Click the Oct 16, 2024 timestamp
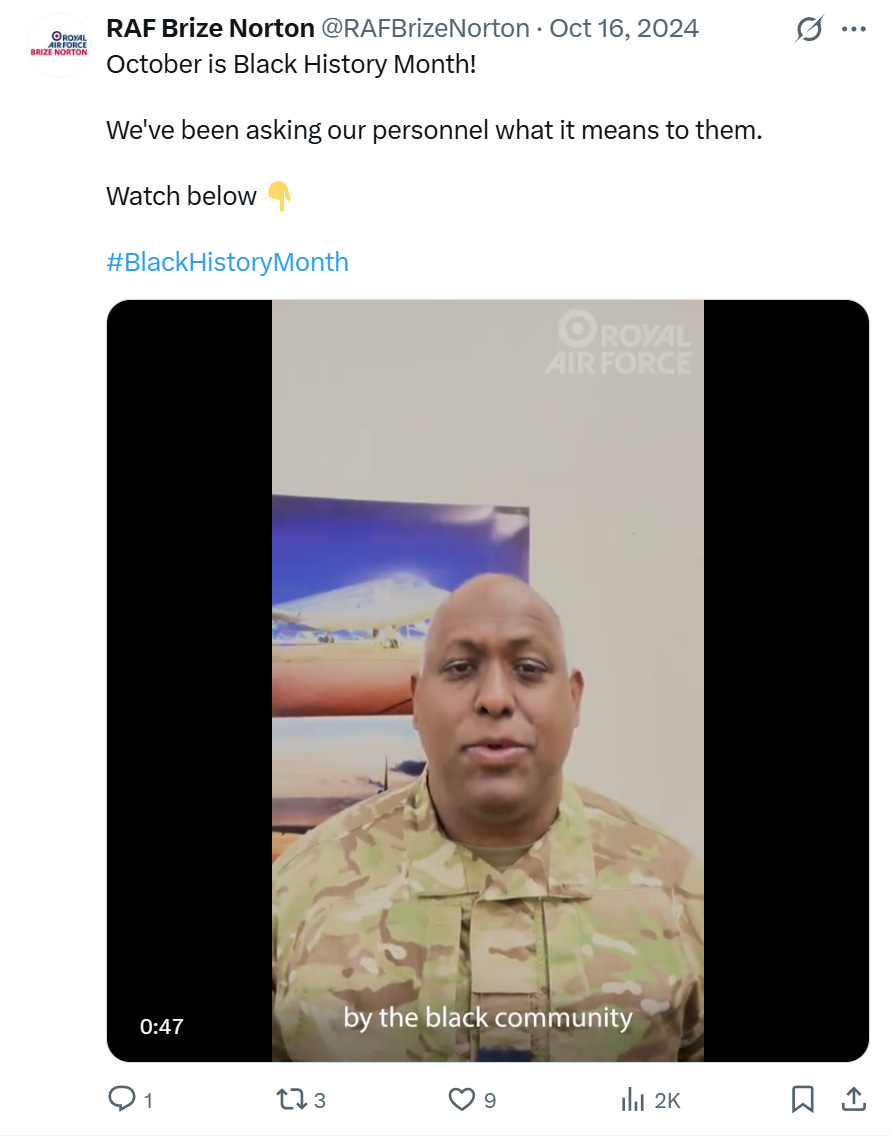890x1142 pixels. (x=623, y=28)
